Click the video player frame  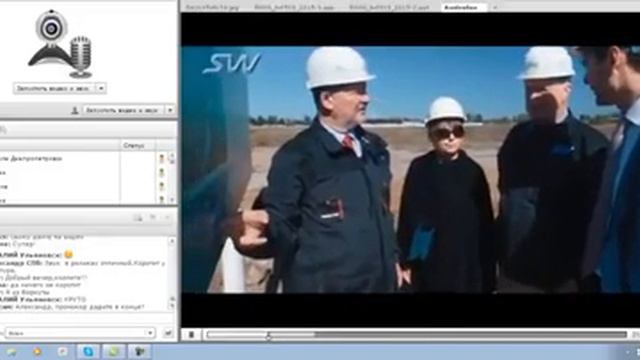point(410,169)
